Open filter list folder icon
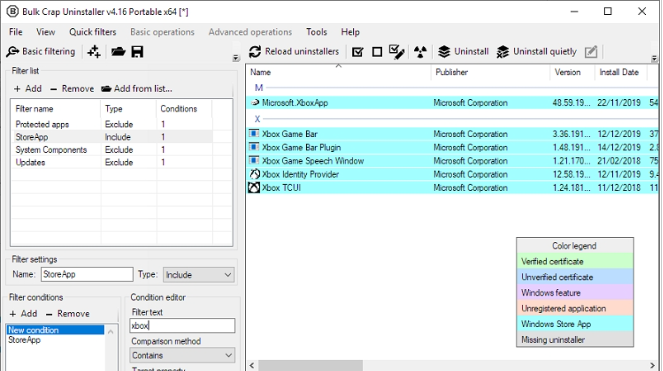663x371 pixels. tap(118, 52)
